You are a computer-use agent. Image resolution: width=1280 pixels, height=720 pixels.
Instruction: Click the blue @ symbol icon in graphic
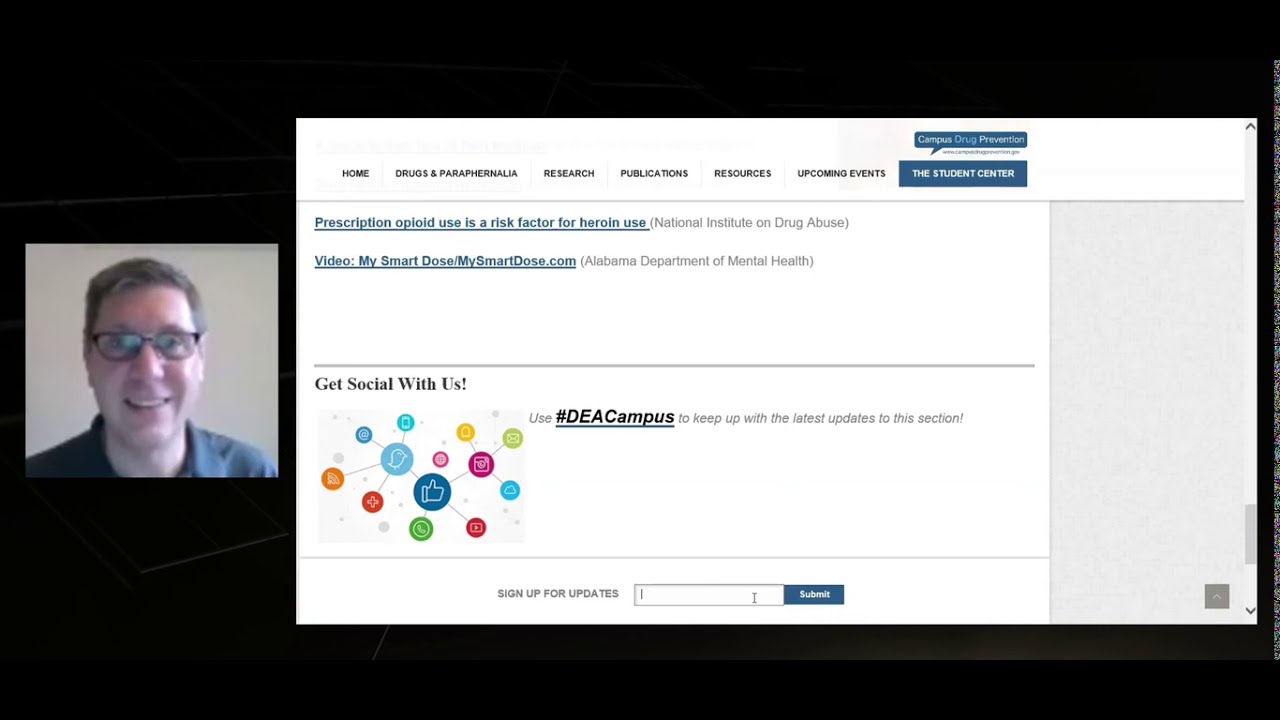pyautogui.click(x=364, y=434)
